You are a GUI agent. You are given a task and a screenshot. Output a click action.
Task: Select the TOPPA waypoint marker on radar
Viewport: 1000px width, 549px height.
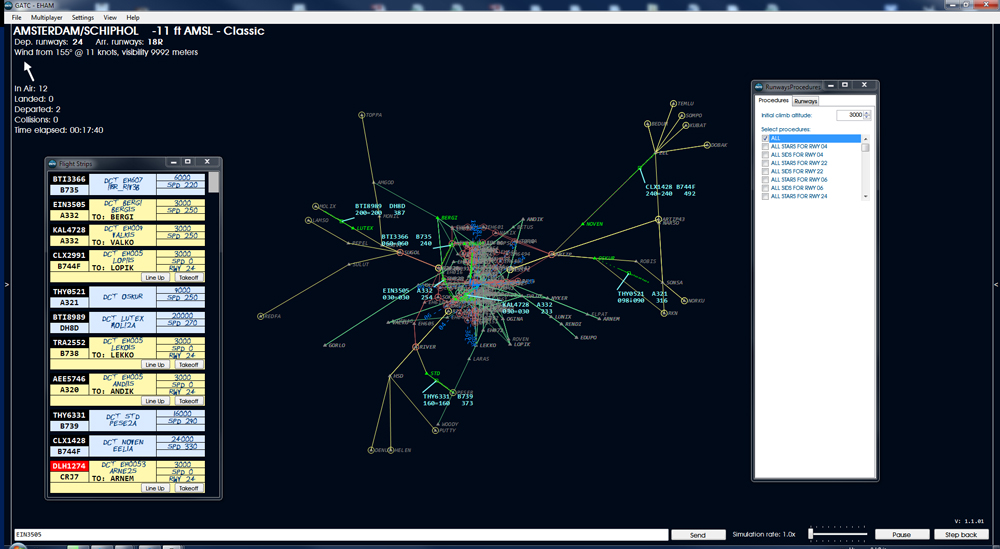point(362,115)
